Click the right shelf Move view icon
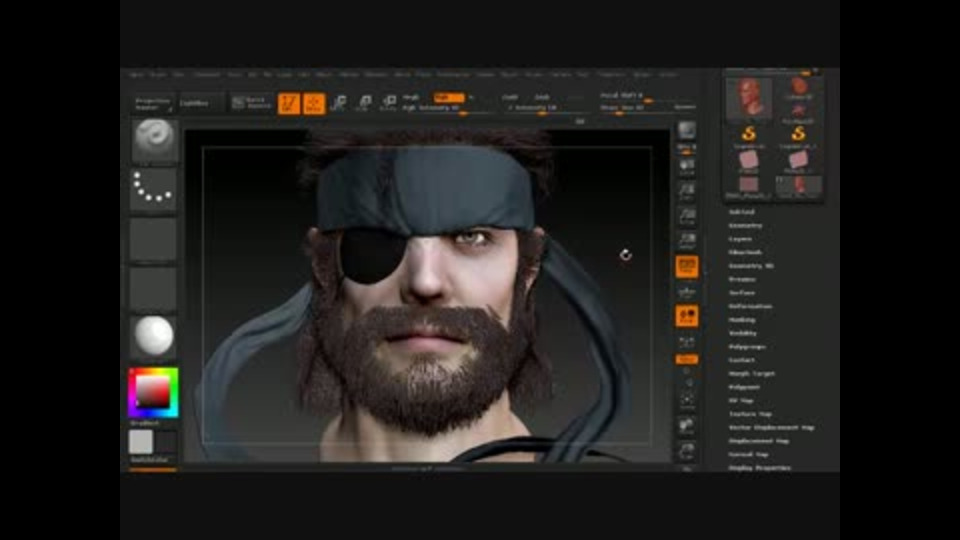Screen dimensions: 960x540 coord(687,426)
